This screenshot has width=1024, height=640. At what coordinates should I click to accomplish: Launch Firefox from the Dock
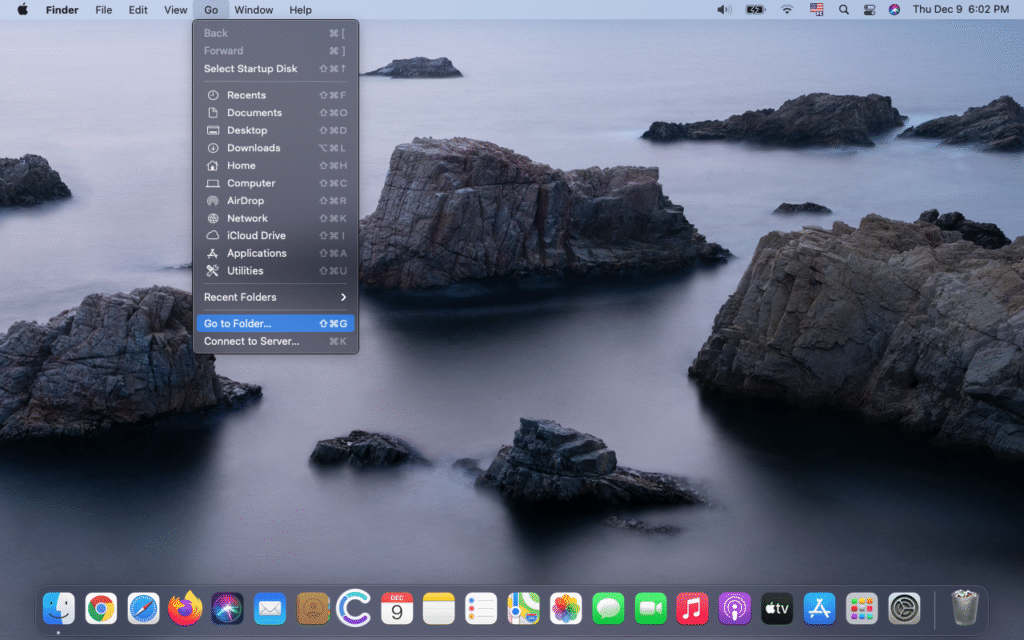pos(185,608)
